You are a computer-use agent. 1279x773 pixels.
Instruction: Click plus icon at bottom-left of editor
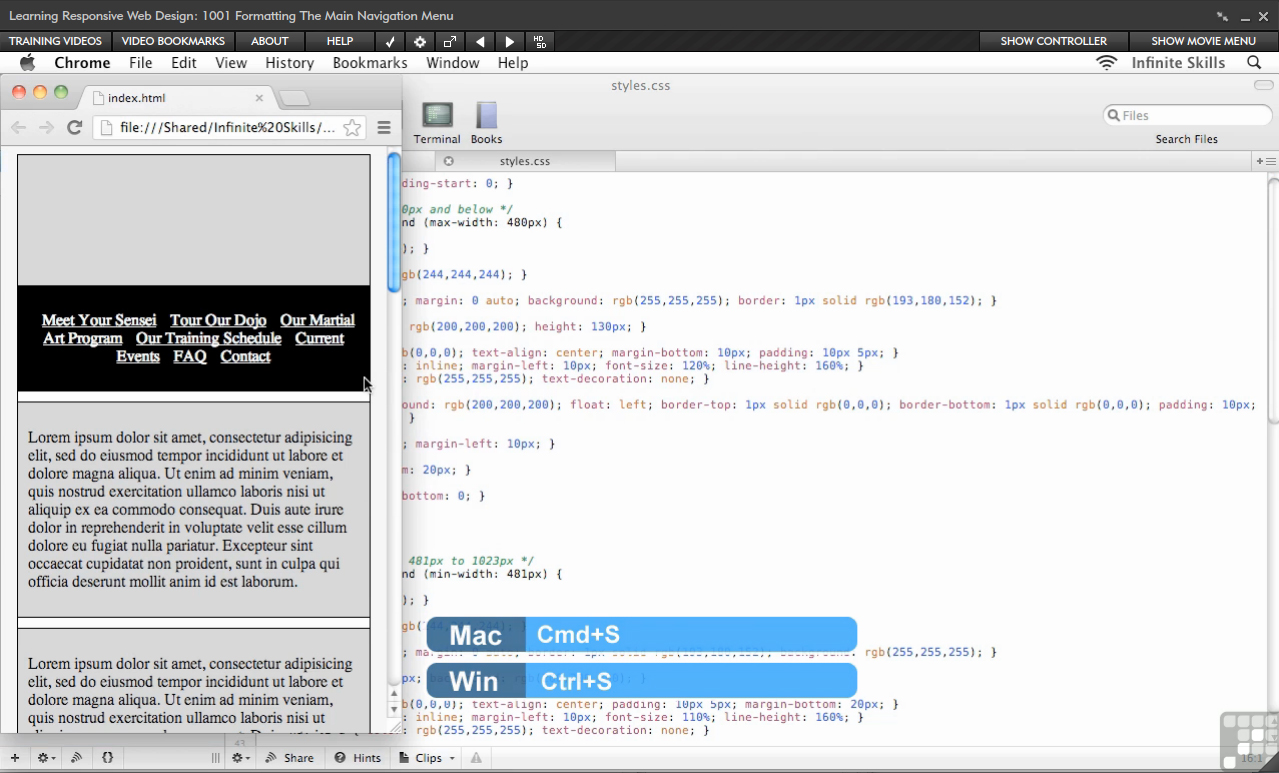14,758
